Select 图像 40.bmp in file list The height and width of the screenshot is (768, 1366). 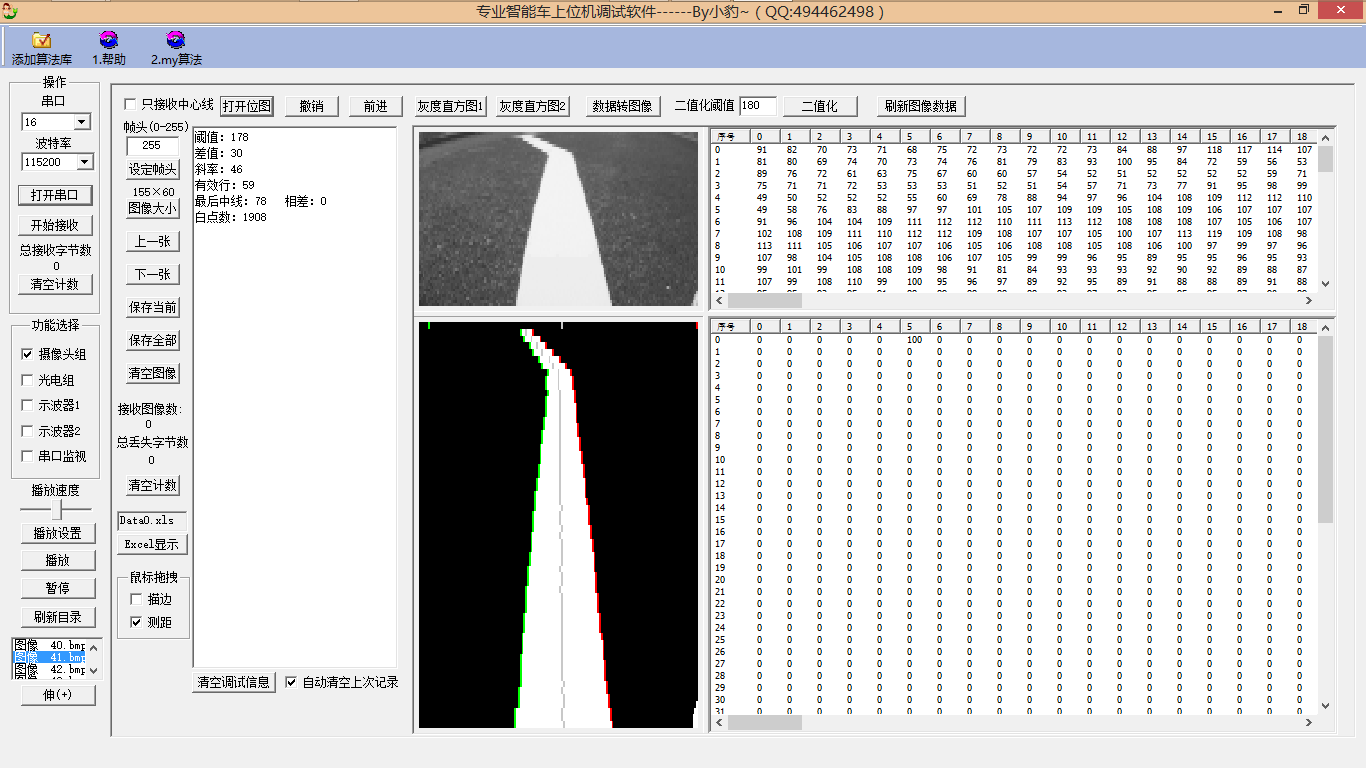coord(50,645)
